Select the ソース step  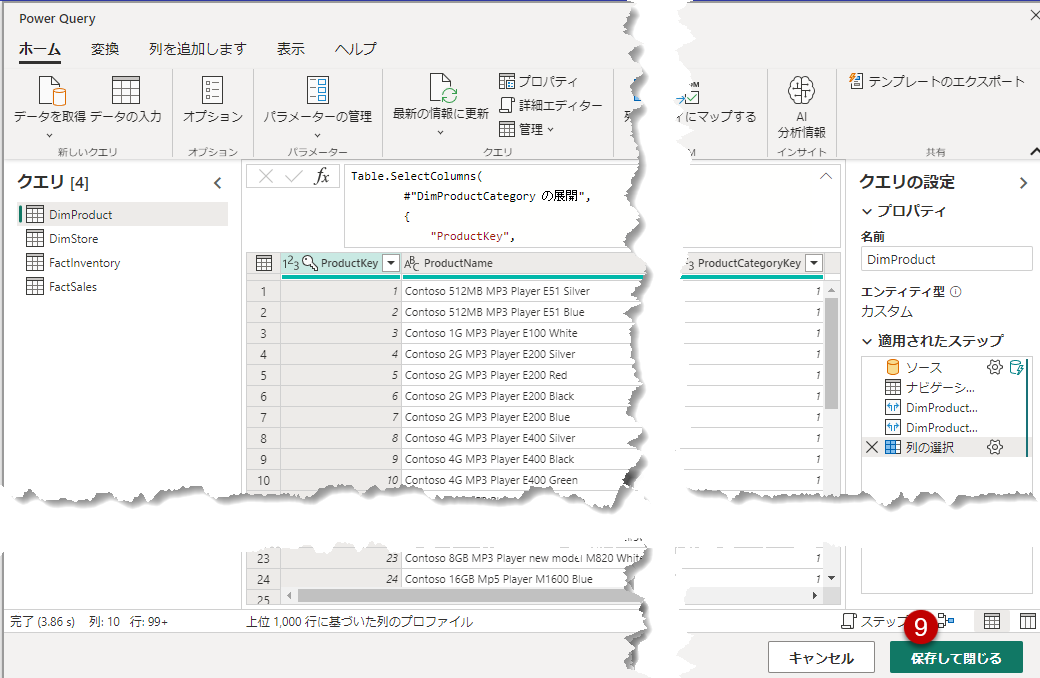tap(924, 368)
